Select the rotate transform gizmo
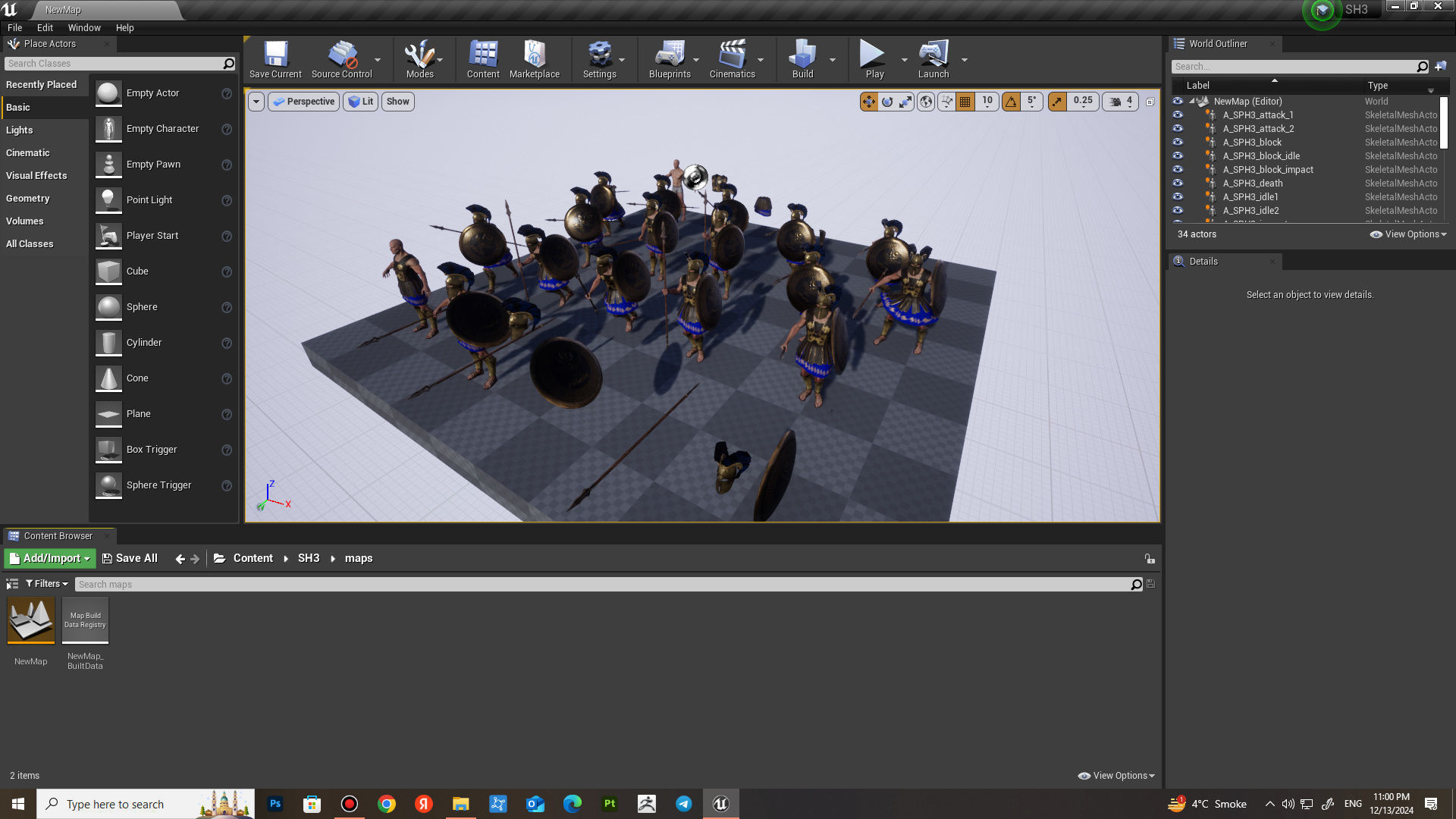 coord(887,102)
